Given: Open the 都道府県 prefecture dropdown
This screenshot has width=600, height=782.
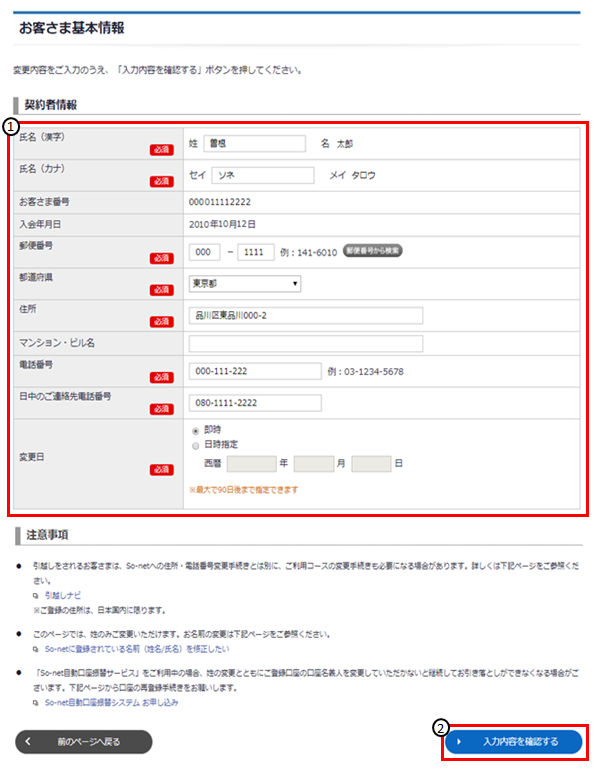Looking at the screenshot, I should coord(245,284).
